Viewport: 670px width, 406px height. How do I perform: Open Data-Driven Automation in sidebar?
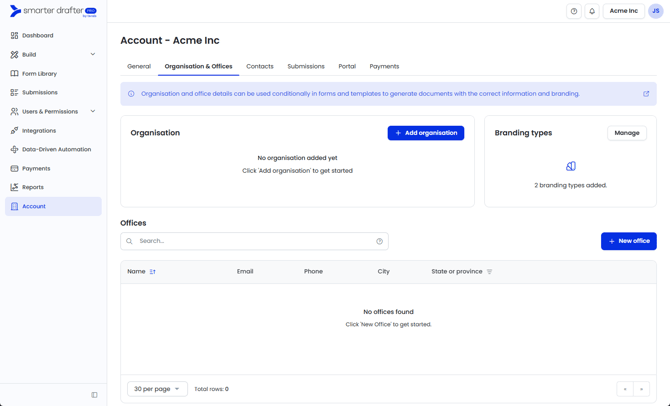click(56, 150)
